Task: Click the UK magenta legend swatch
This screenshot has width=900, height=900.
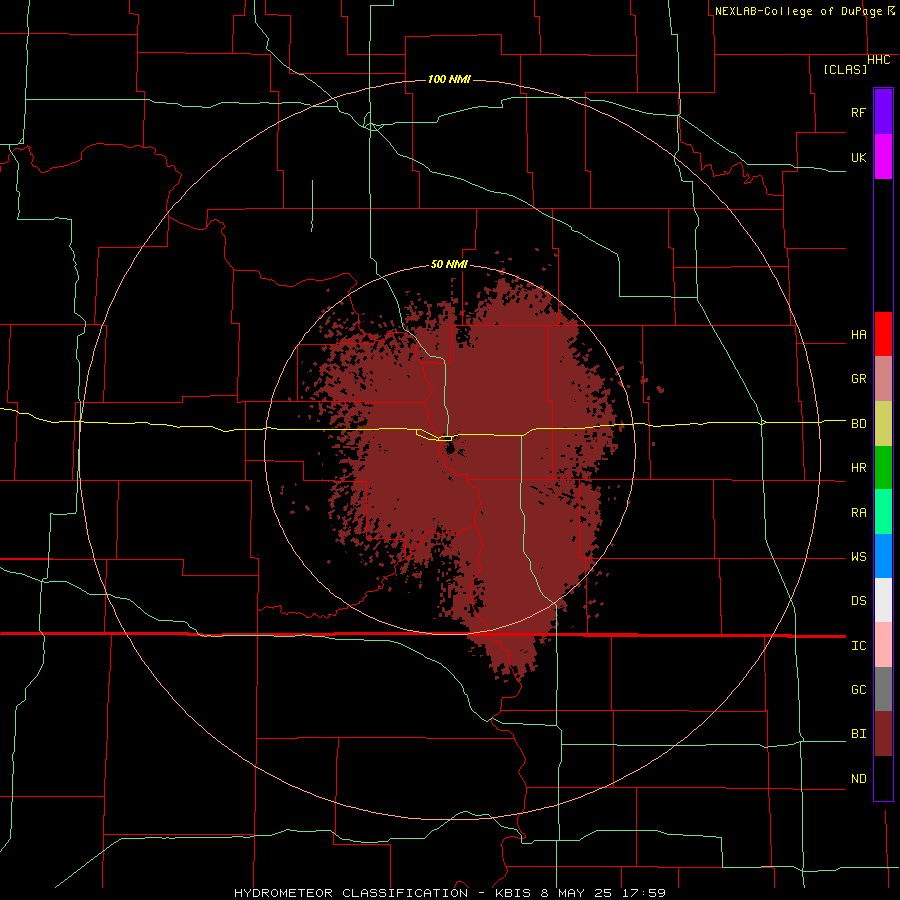Action: 883,157
